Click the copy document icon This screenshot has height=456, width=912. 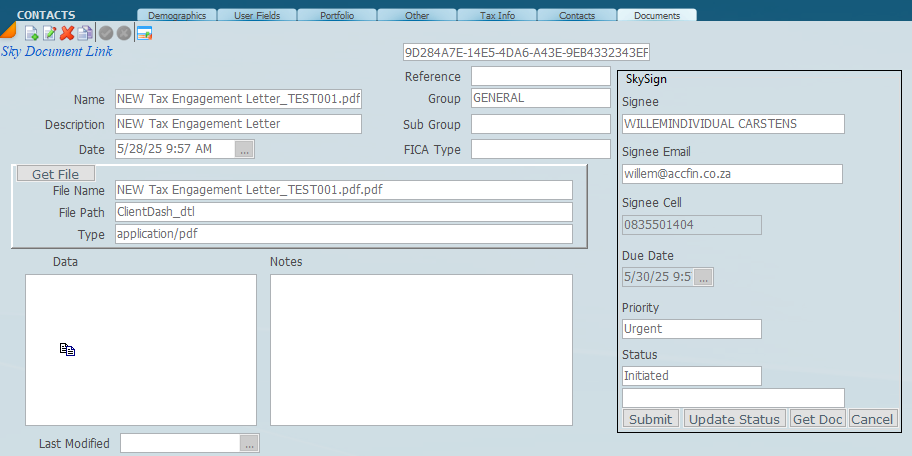(85, 33)
